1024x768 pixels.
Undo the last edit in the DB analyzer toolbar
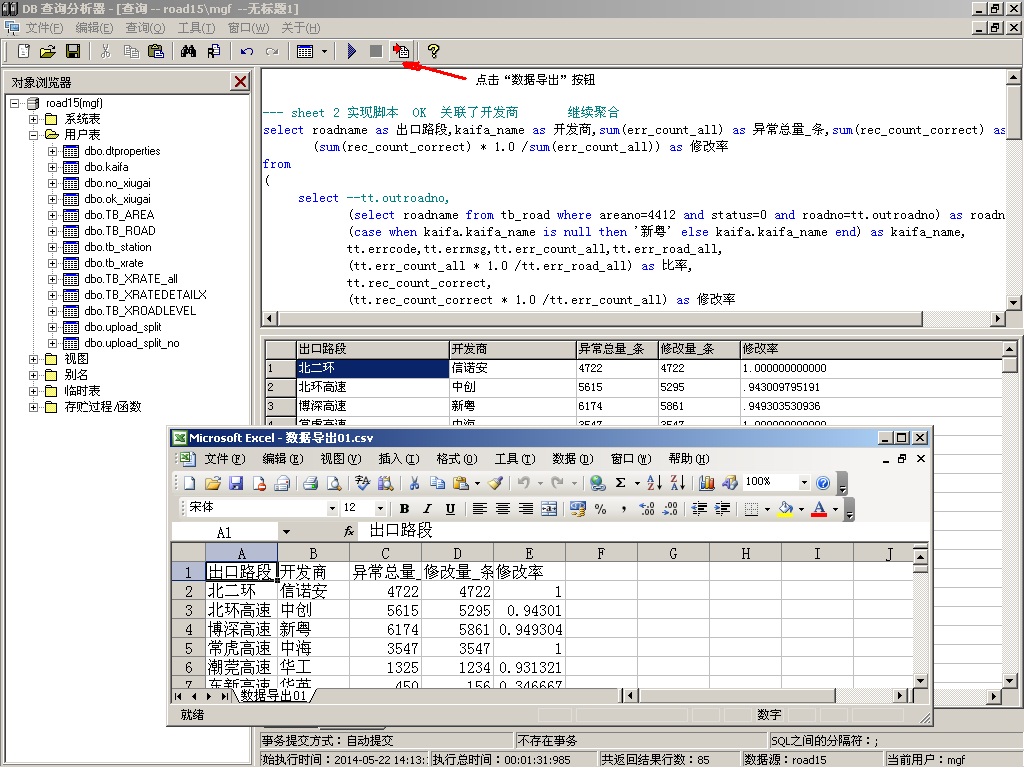[x=246, y=51]
